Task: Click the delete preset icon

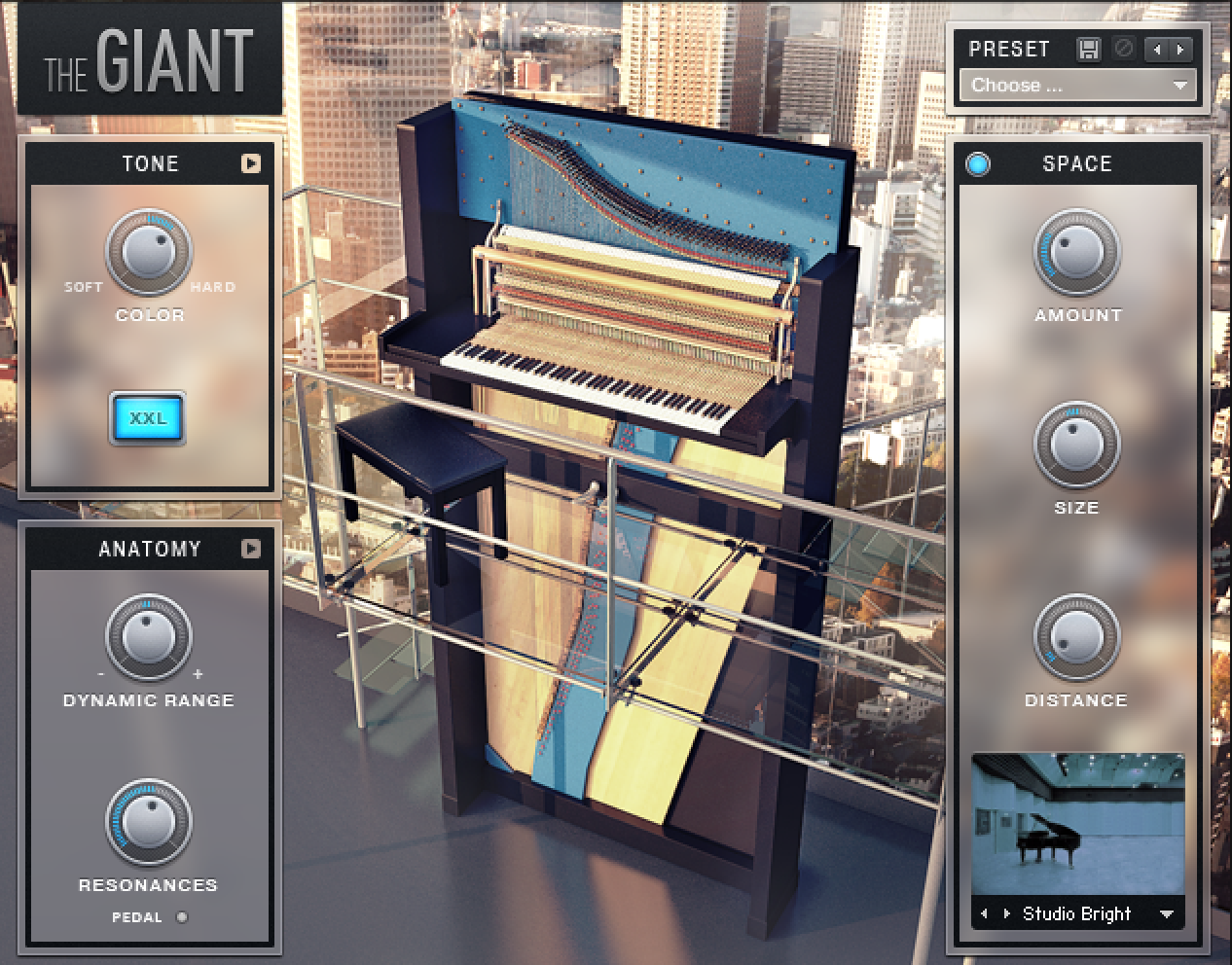Action: pos(1124,49)
